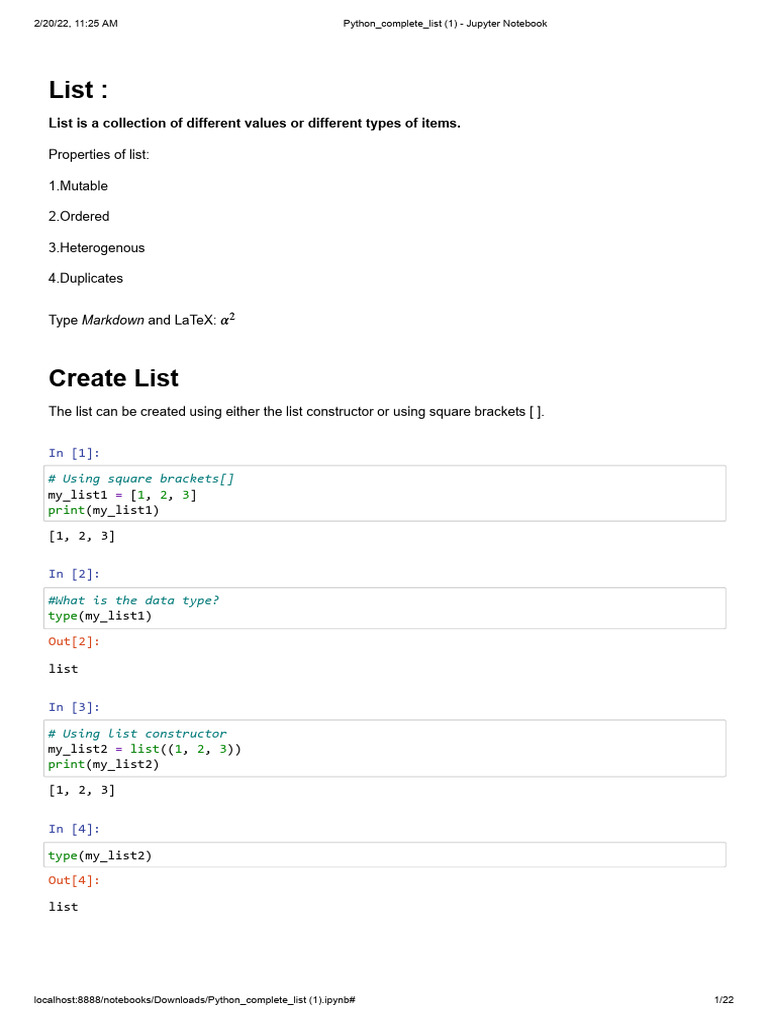Click the first code cell with my_list1
This screenshot has height=1024, width=768.
pos(385,494)
